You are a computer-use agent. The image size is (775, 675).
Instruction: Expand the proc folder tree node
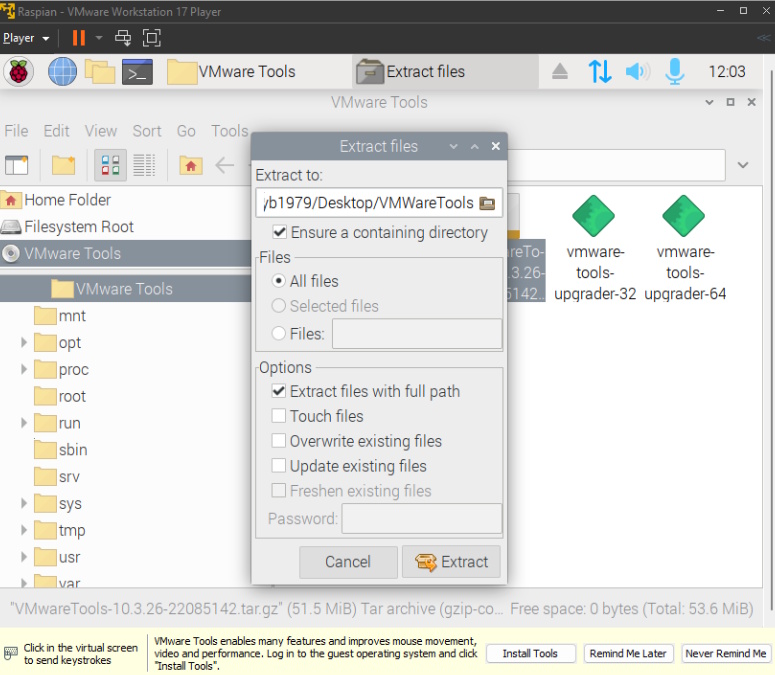pyautogui.click(x=24, y=370)
